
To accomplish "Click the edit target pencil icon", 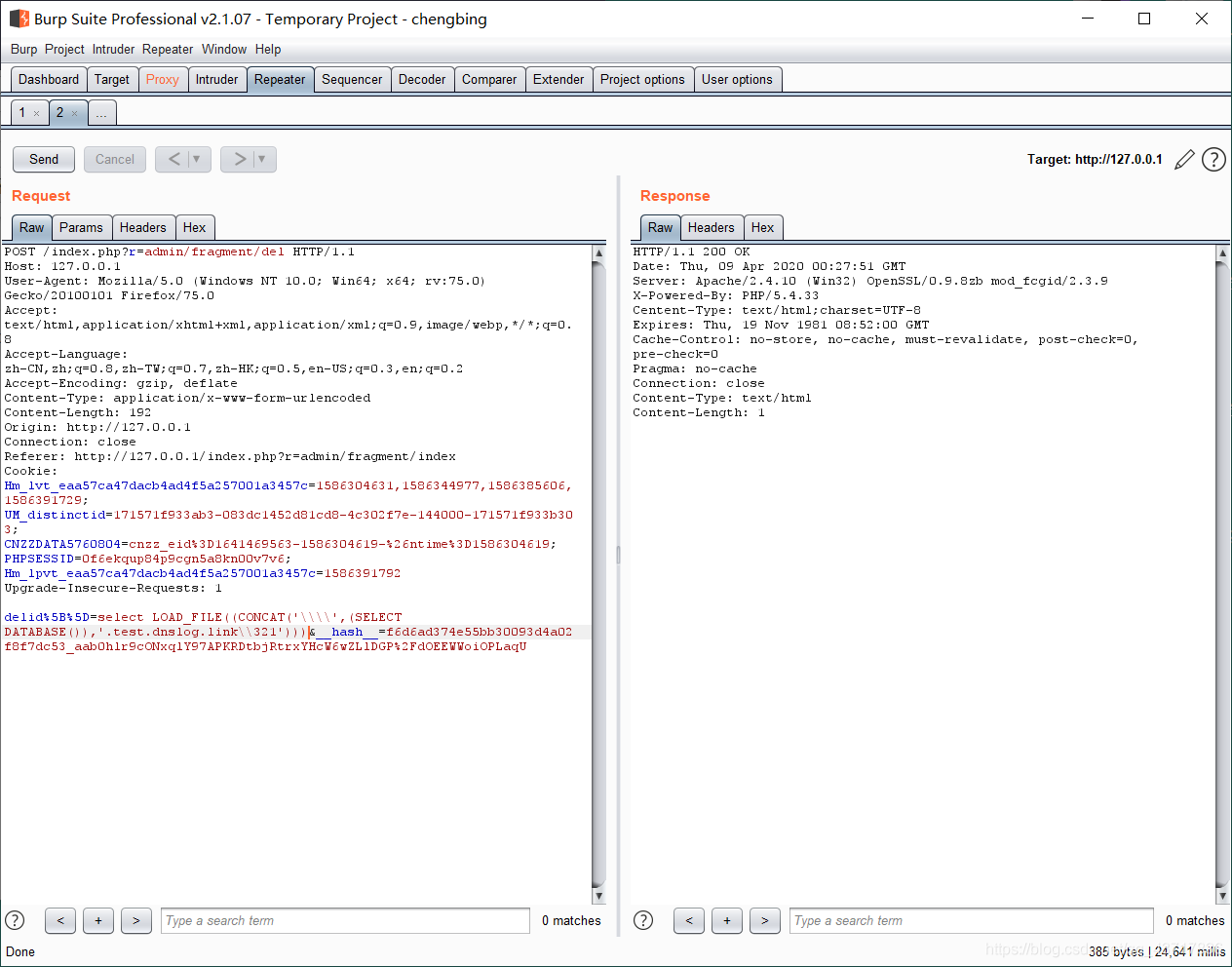I will pyautogui.click(x=1184, y=160).
